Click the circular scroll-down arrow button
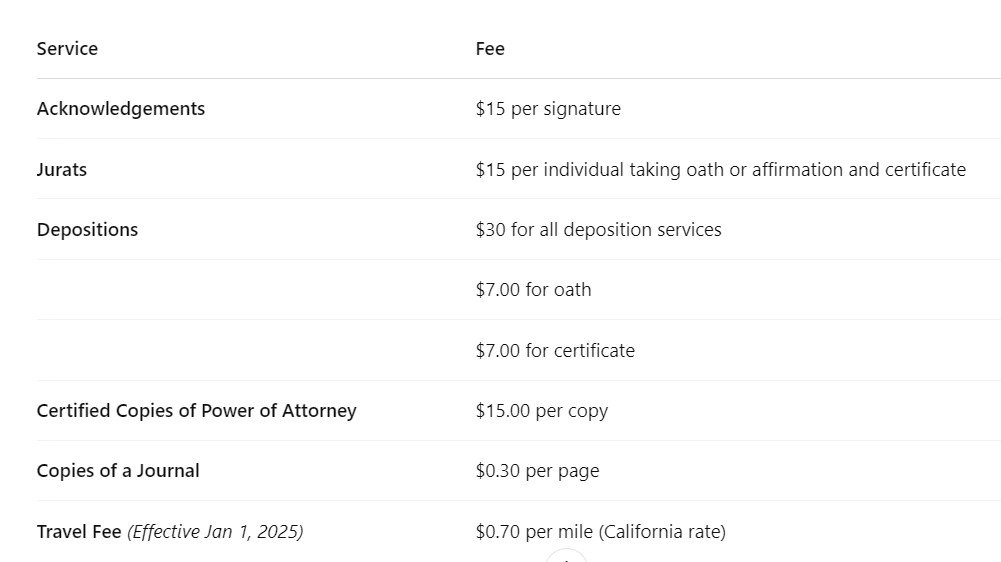1001x562 pixels. pos(566,557)
